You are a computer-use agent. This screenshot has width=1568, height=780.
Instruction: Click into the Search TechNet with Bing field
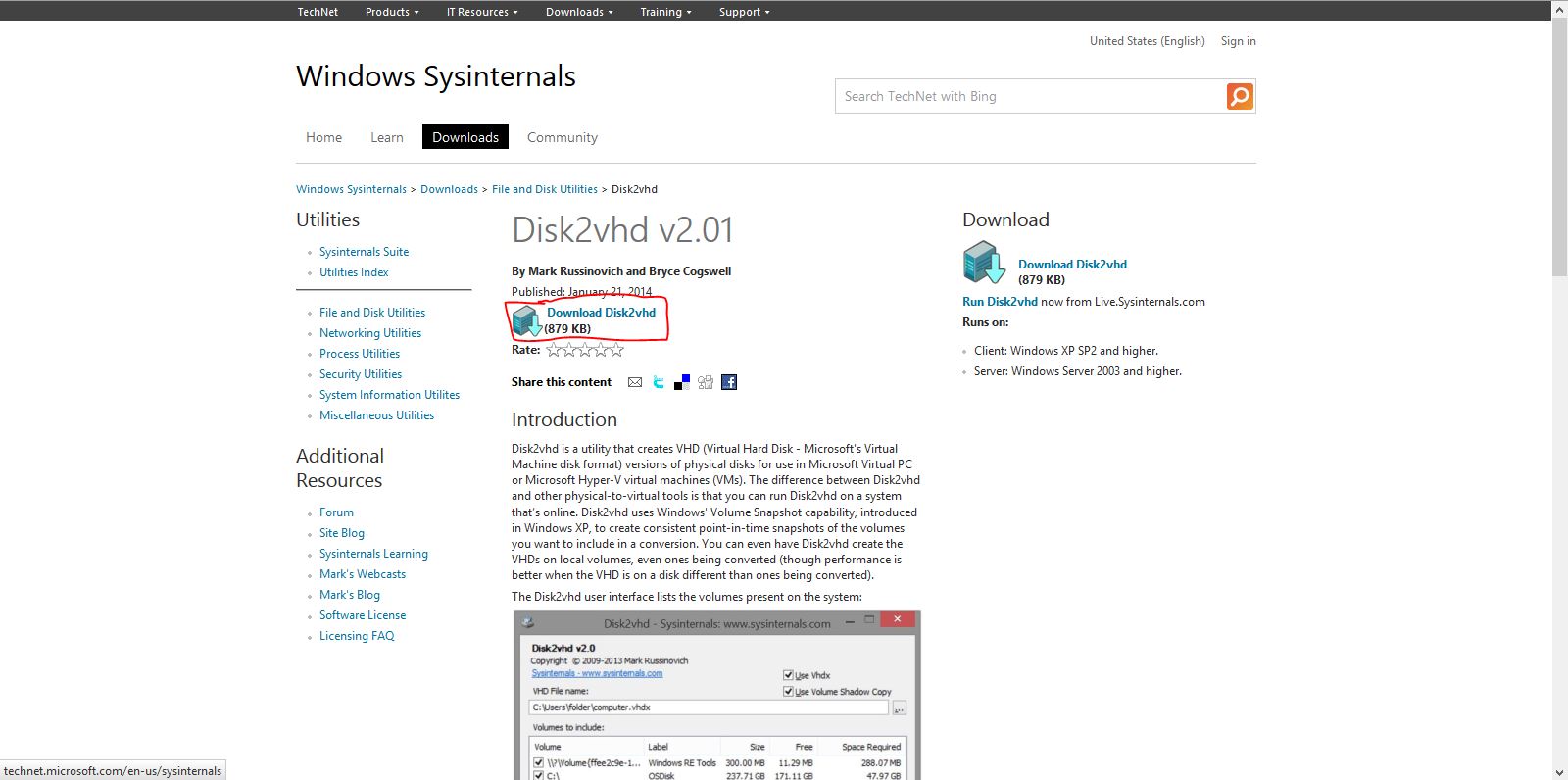1029,96
